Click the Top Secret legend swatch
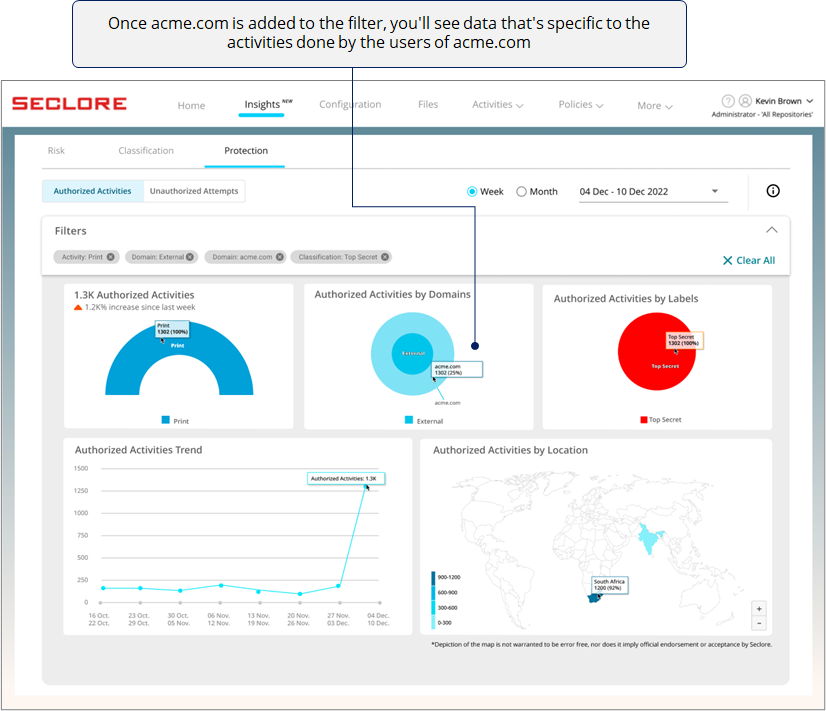The width and height of the screenshot is (826, 711). (x=643, y=420)
